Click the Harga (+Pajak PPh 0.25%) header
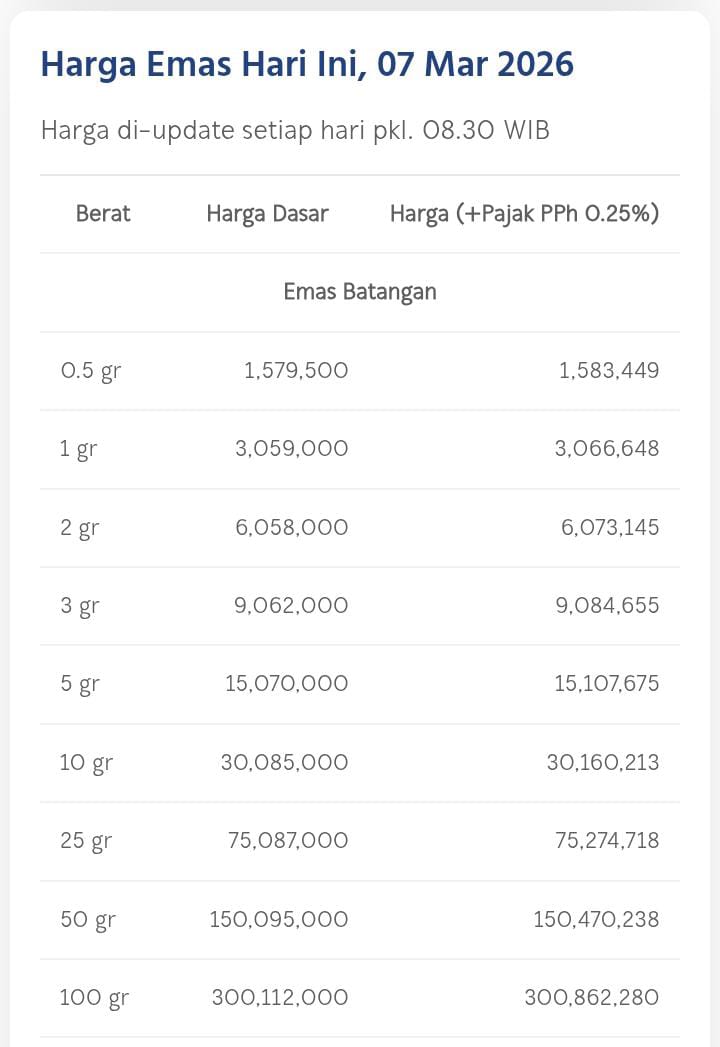Viewport: 720px width, 1047px height. click(524, 213)
